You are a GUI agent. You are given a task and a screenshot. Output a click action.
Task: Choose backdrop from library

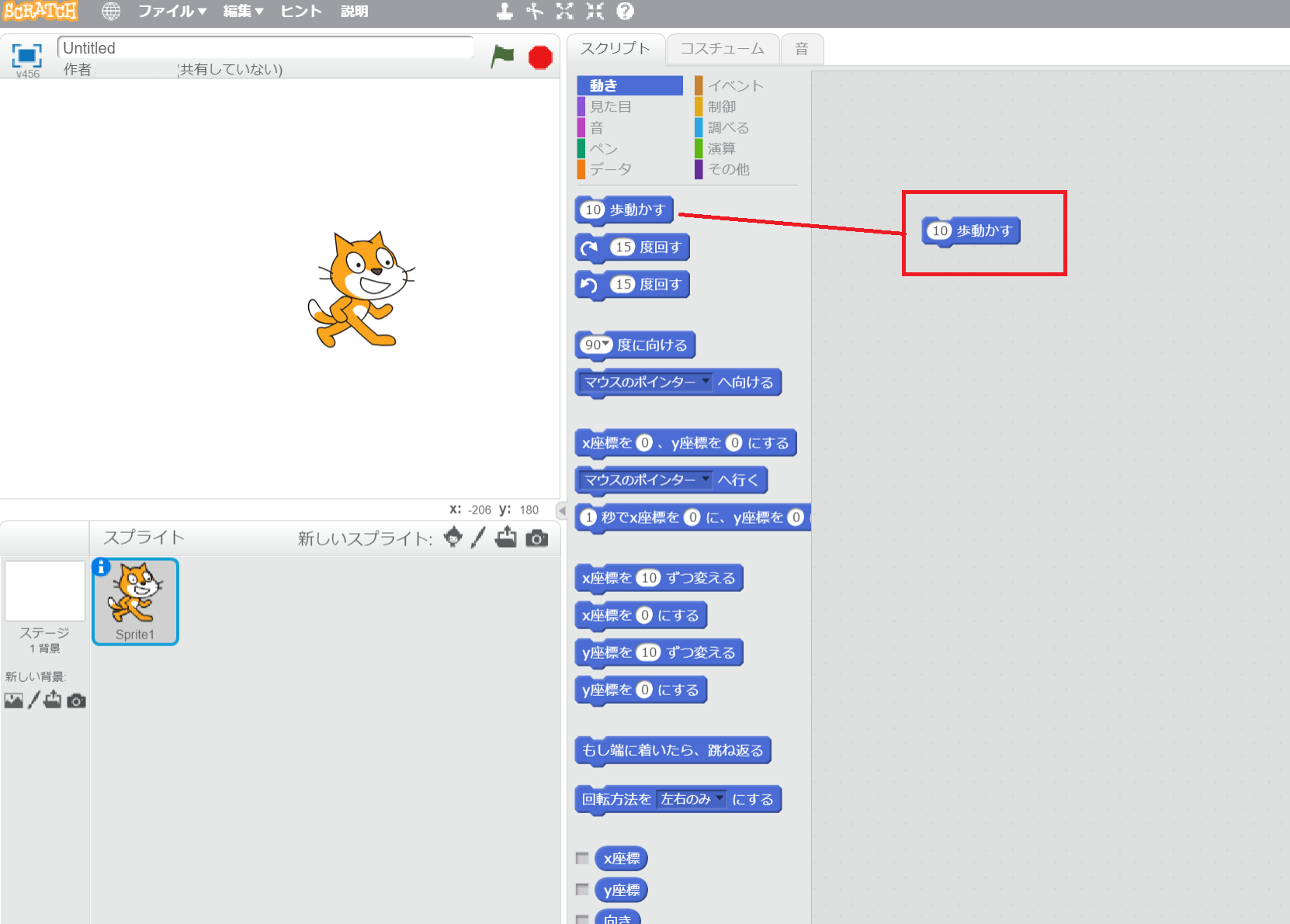[13, 701]
